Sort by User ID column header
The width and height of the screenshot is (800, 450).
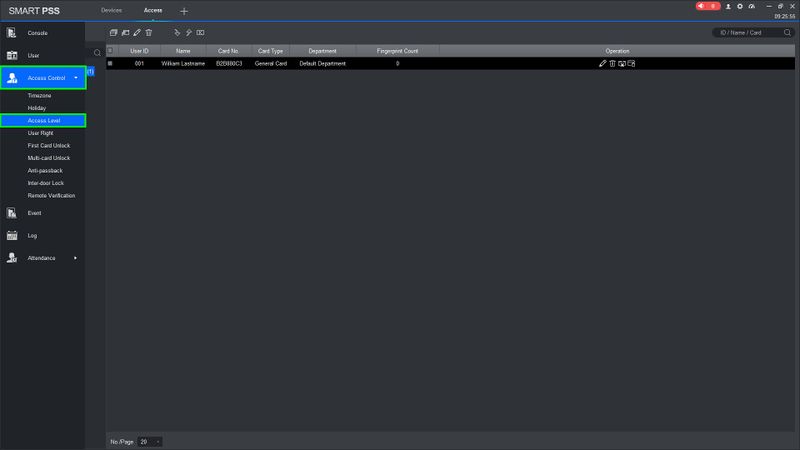click(139, 51)
